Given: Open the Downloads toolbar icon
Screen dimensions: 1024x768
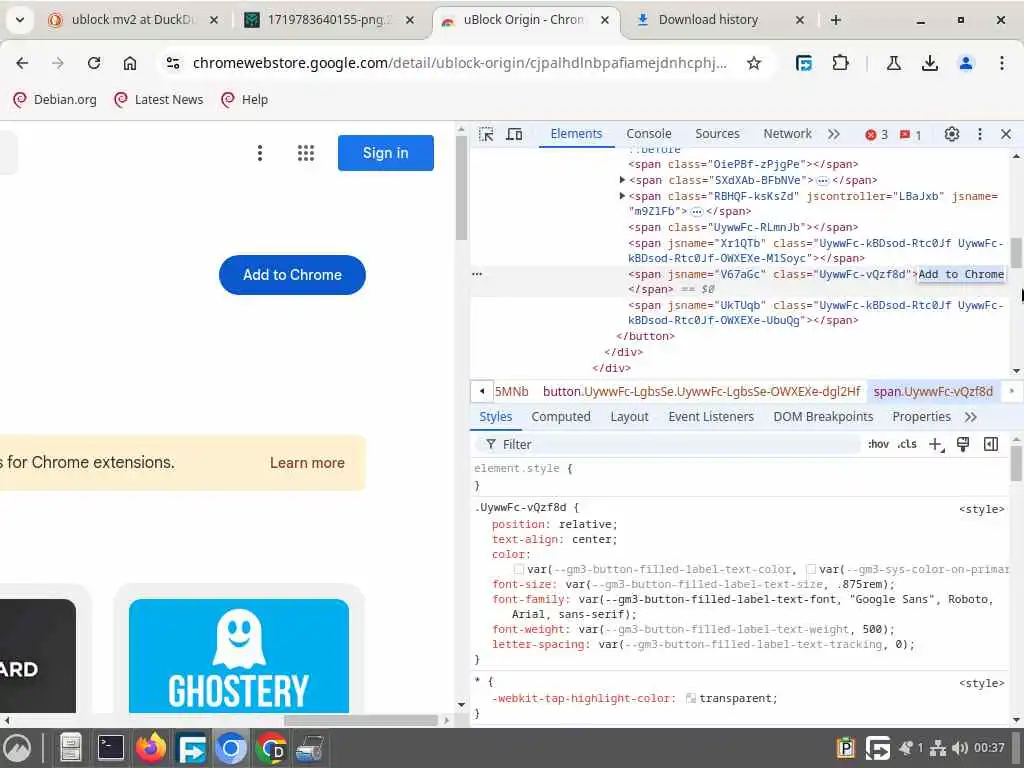Looking at the screenshot, I should (929, 63).
